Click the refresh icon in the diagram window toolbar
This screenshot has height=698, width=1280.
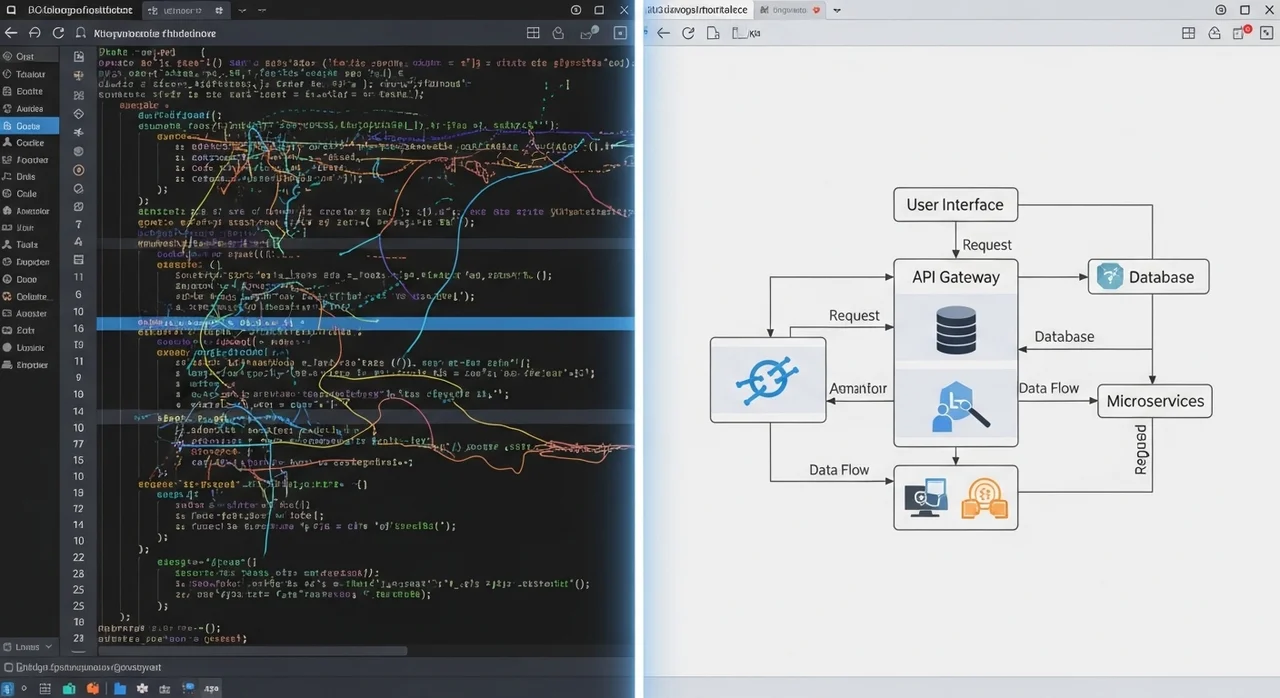(688, 33)
